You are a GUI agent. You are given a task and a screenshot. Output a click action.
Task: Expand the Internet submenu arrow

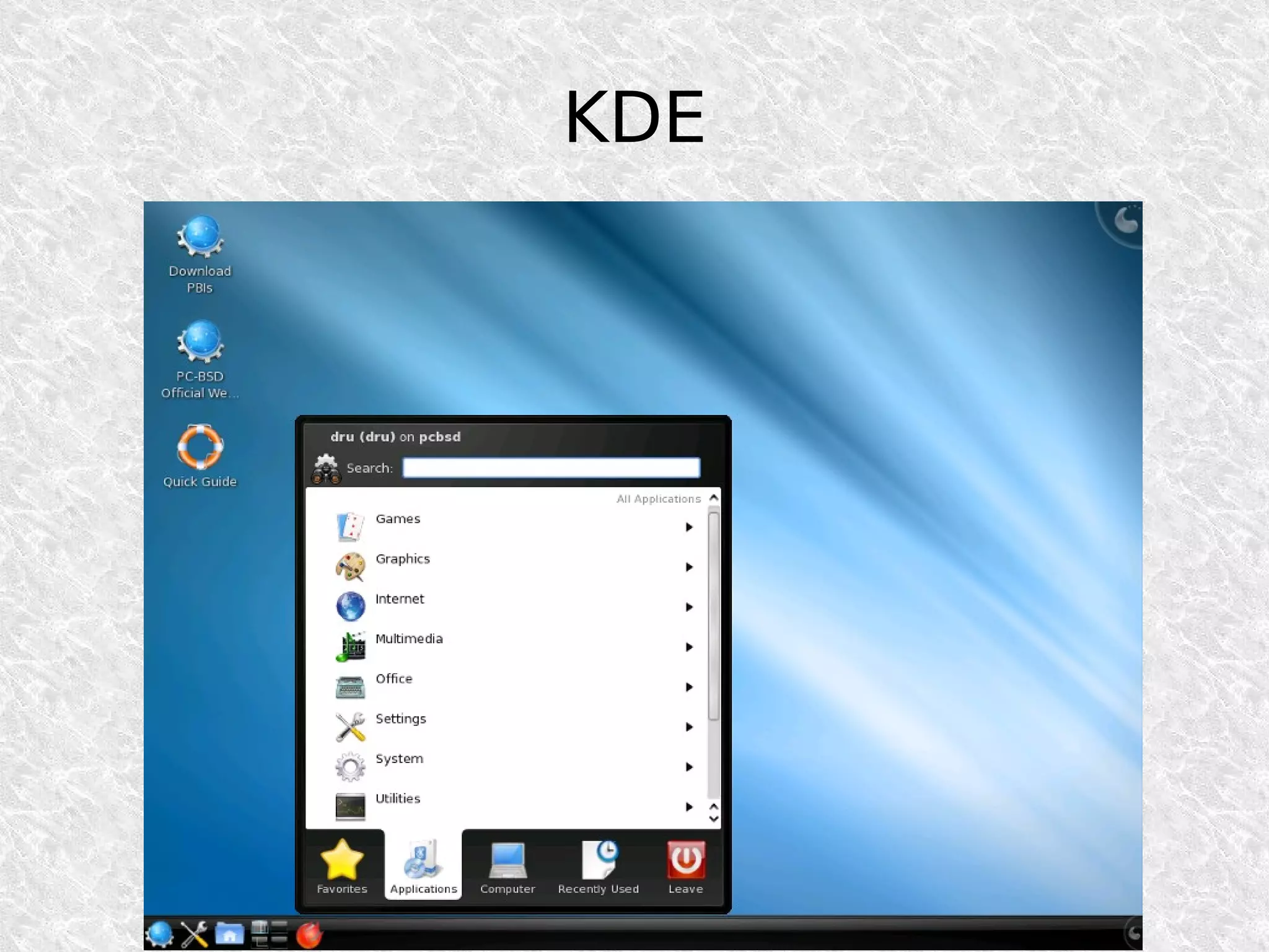coord(689,607)
